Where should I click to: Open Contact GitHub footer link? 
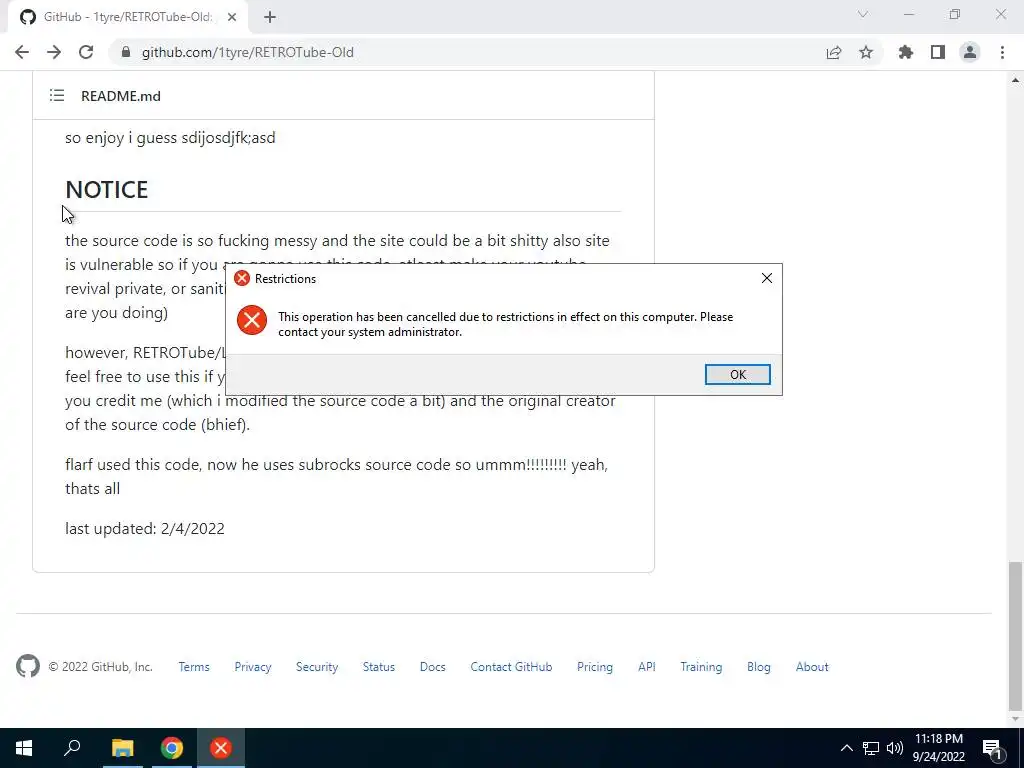(x=511, y=667)
